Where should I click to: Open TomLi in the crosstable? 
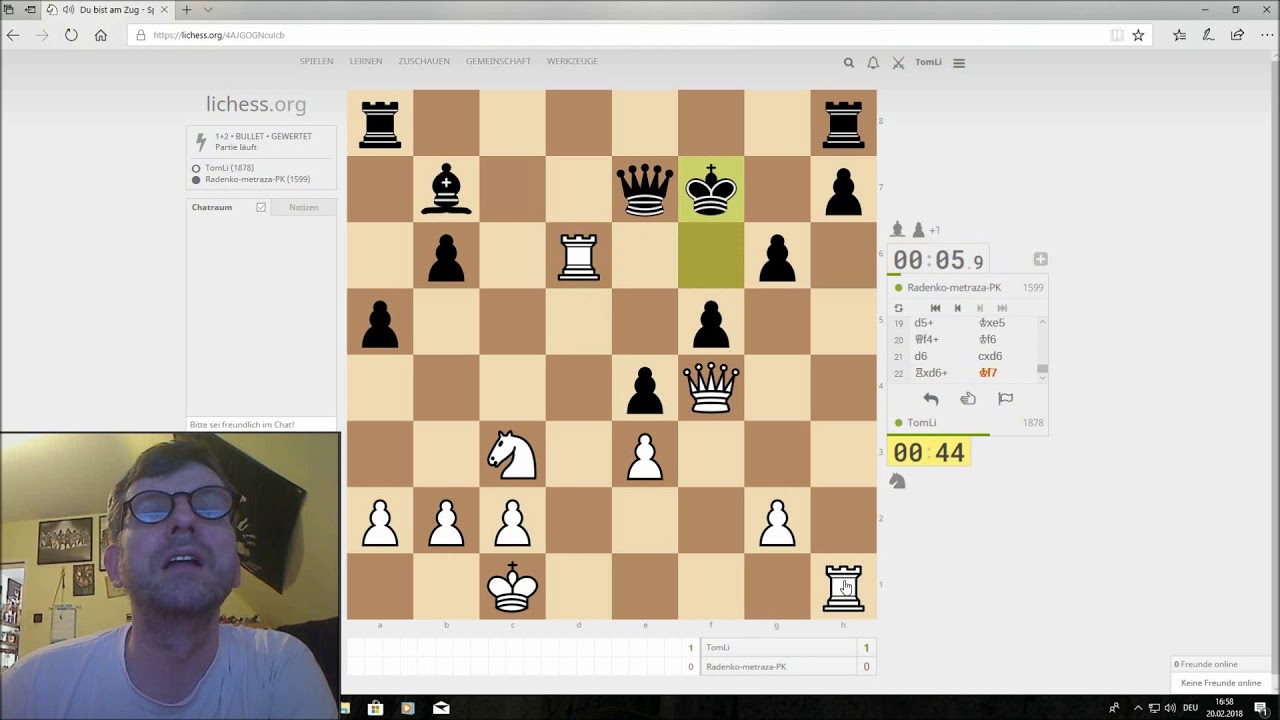(718, 648)
